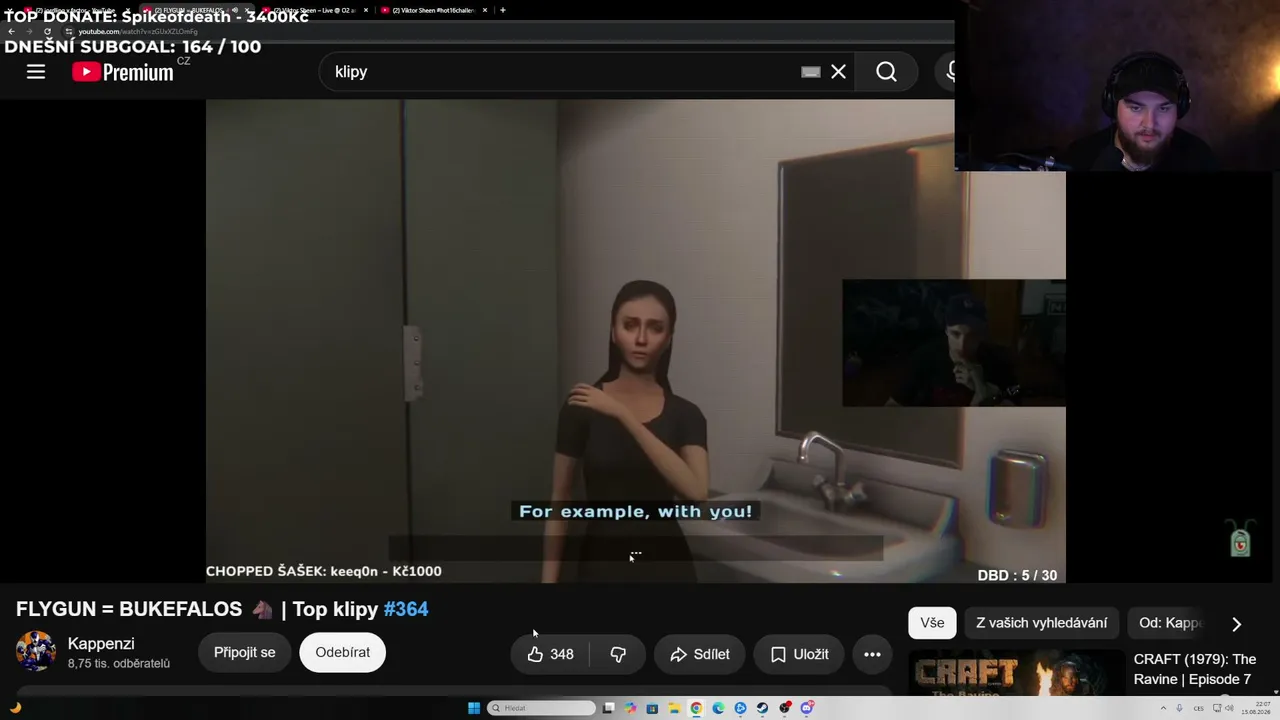Open the CES keyboard language switcher
Viewport: 1280px width, 720px height.
[1198, 708]
